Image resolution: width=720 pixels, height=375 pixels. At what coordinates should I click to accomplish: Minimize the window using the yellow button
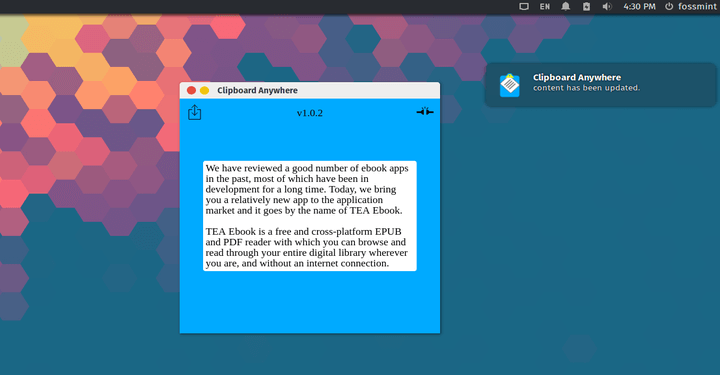204,90
